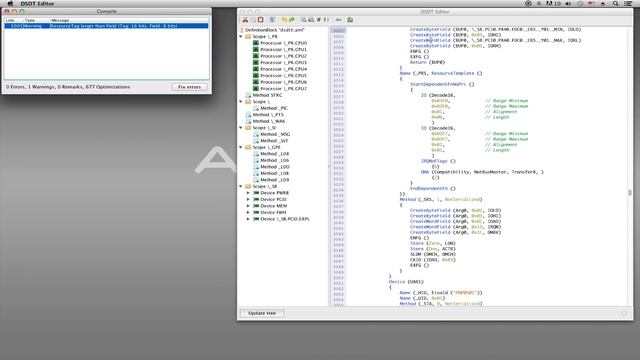Select Processor \_PR.CPU3 in tree

283,62
